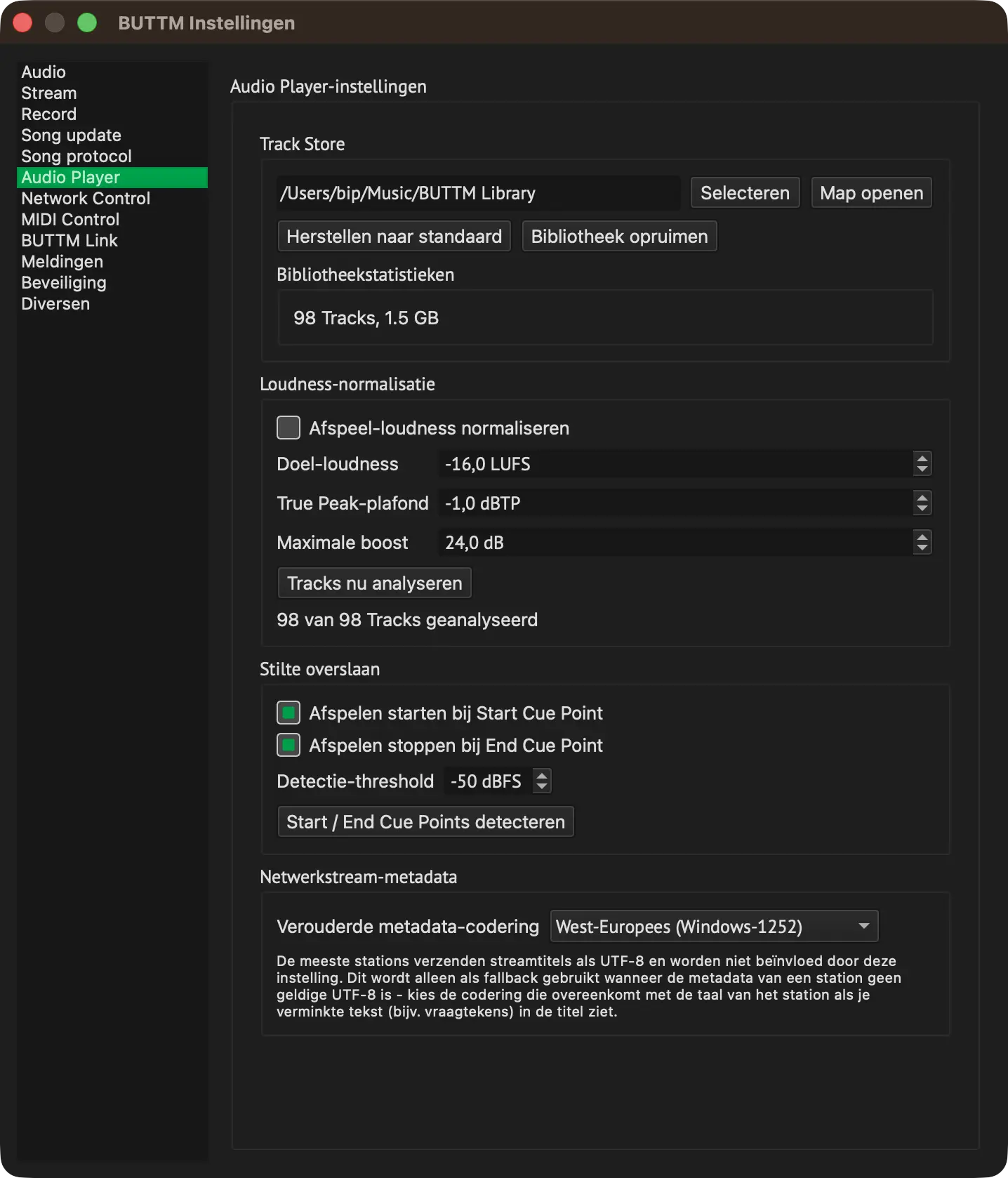
Task: Go to Meldingen settings
Action: tap(112, 262)
